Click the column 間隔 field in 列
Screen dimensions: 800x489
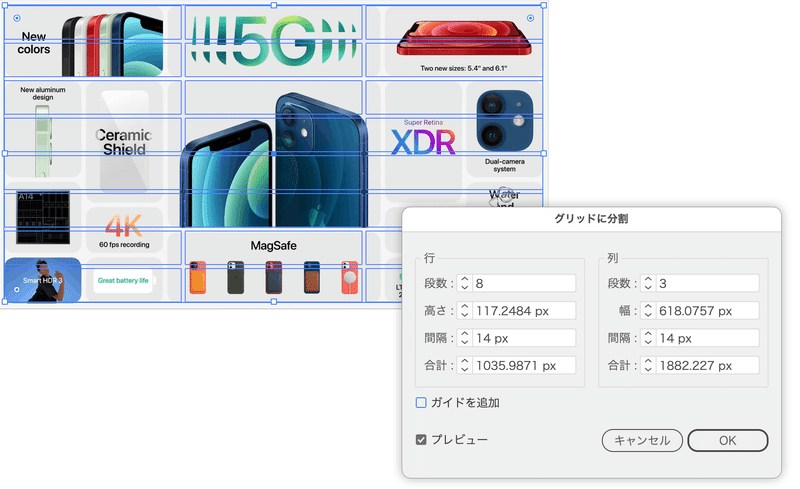click(708, 338)
